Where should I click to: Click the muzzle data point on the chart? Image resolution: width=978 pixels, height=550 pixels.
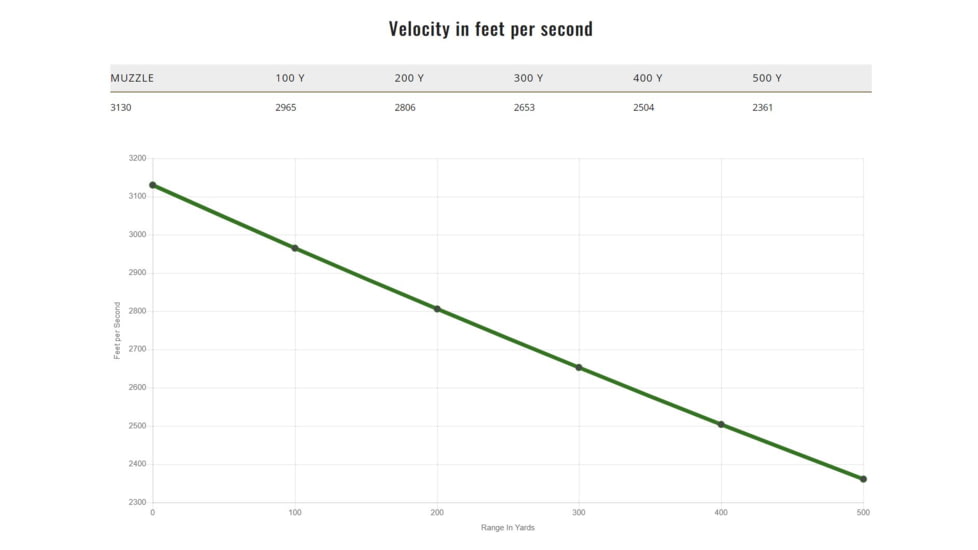(153, 185)
